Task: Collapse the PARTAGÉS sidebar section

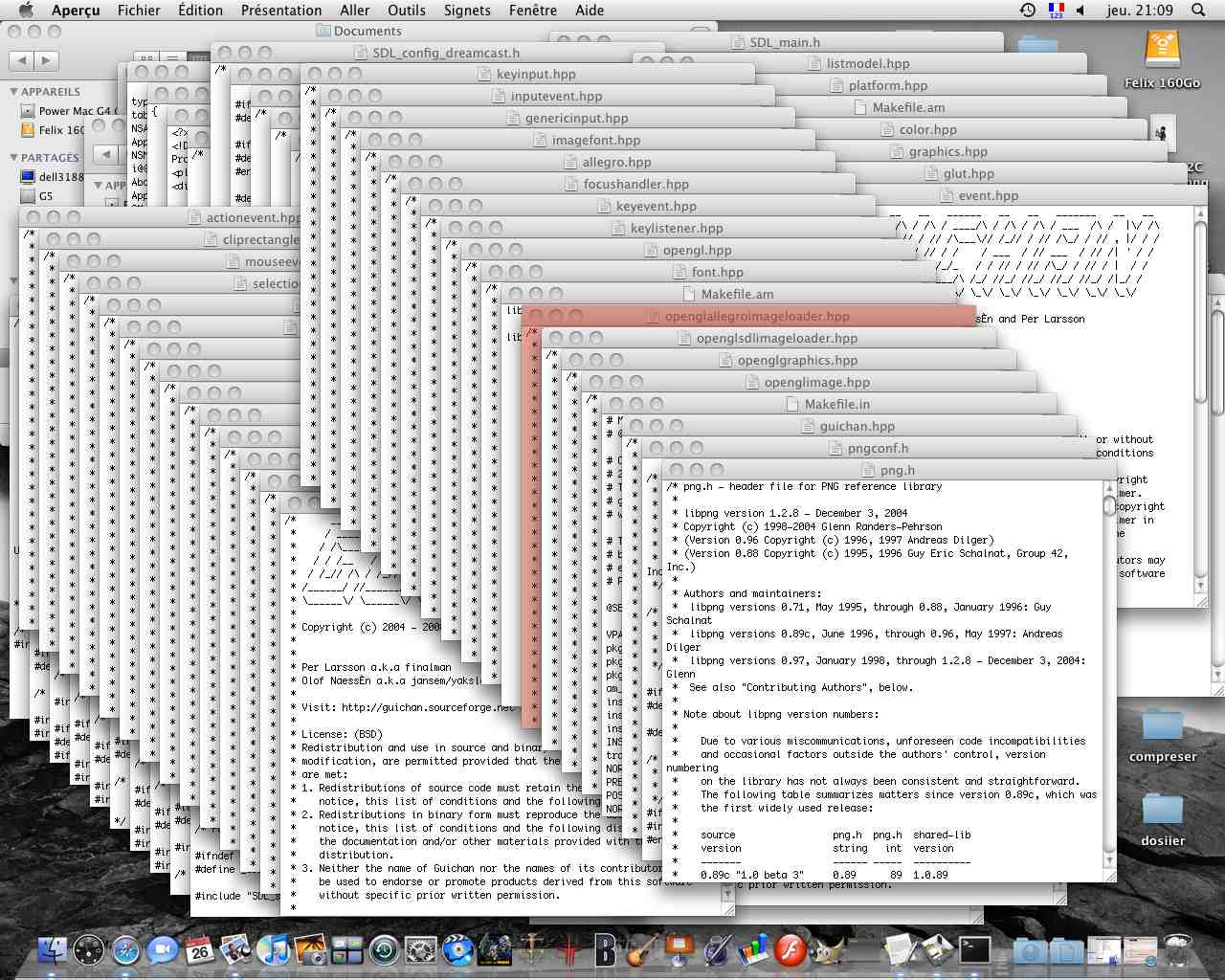Action: (13, 158)
